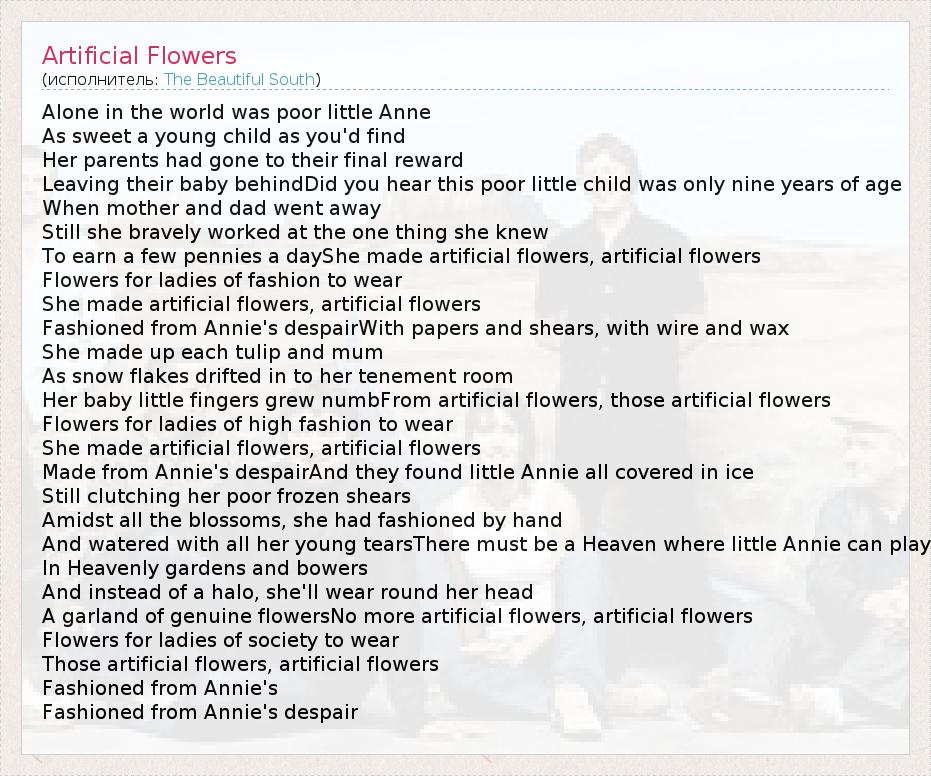Image resolution: width=931 pixels, height=776 pixels.
Task: Click the line "Still she bravely worked at the one thing she knew"
Action: point(295,232)
